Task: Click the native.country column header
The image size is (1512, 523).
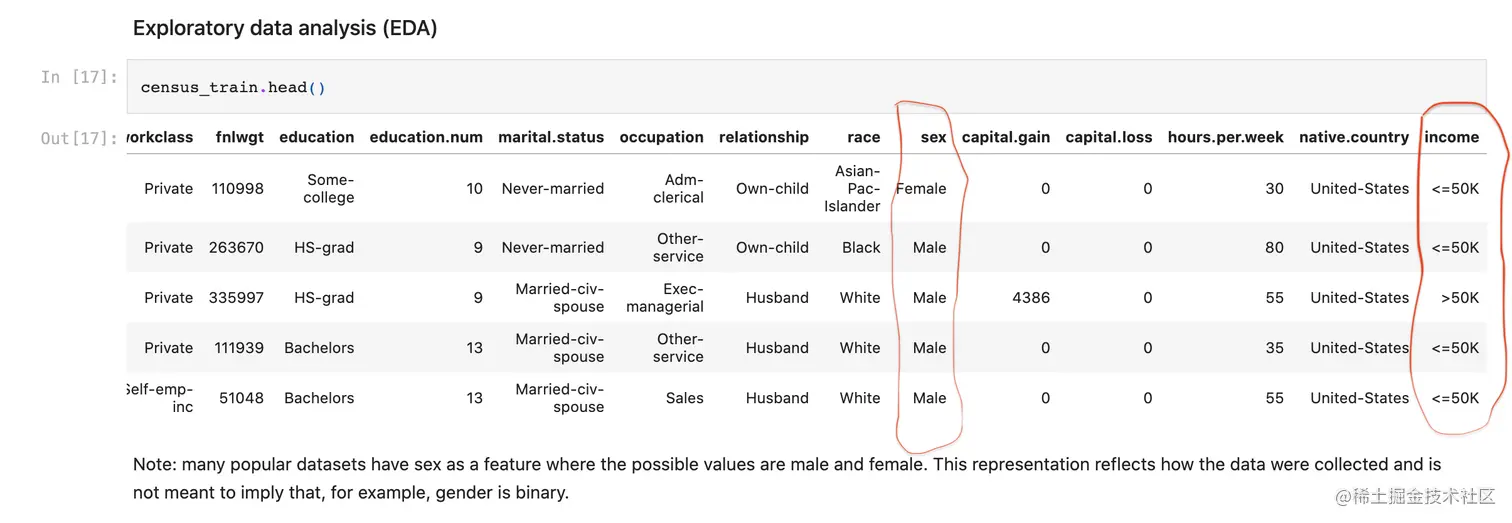Action: (1353, 137)
